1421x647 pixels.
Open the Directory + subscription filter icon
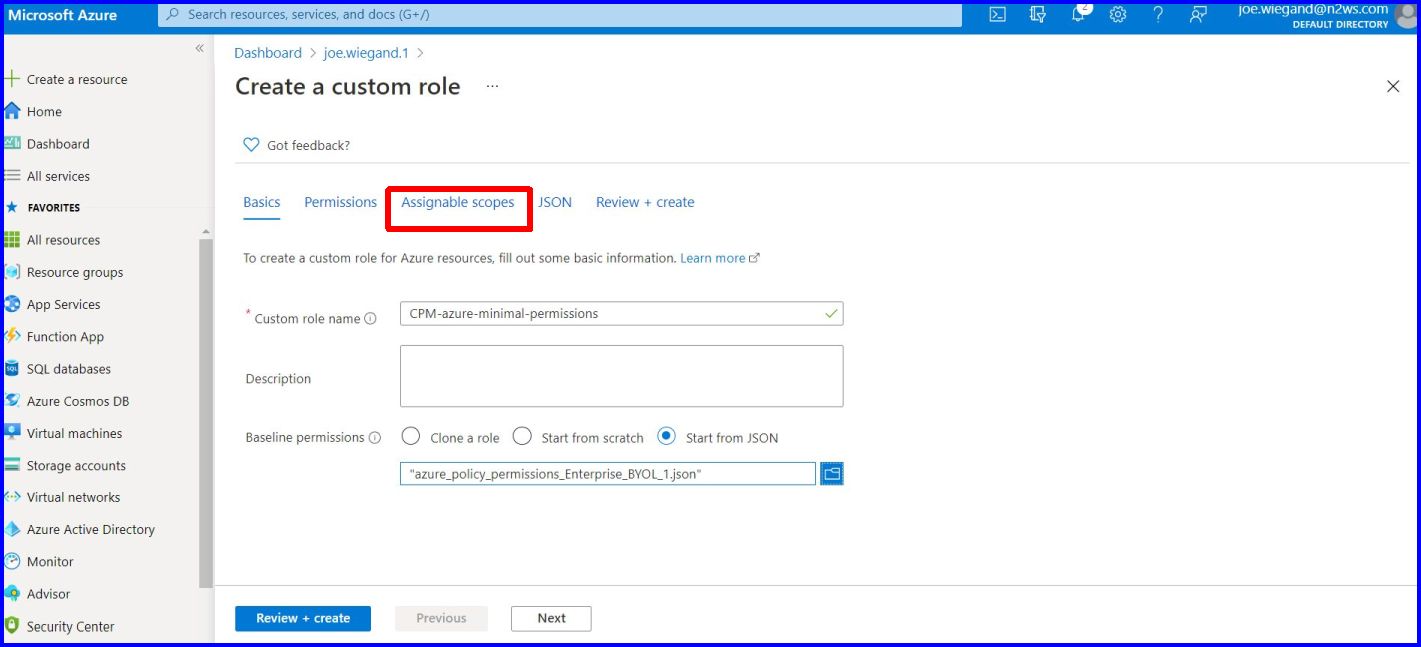point(1038,15)
